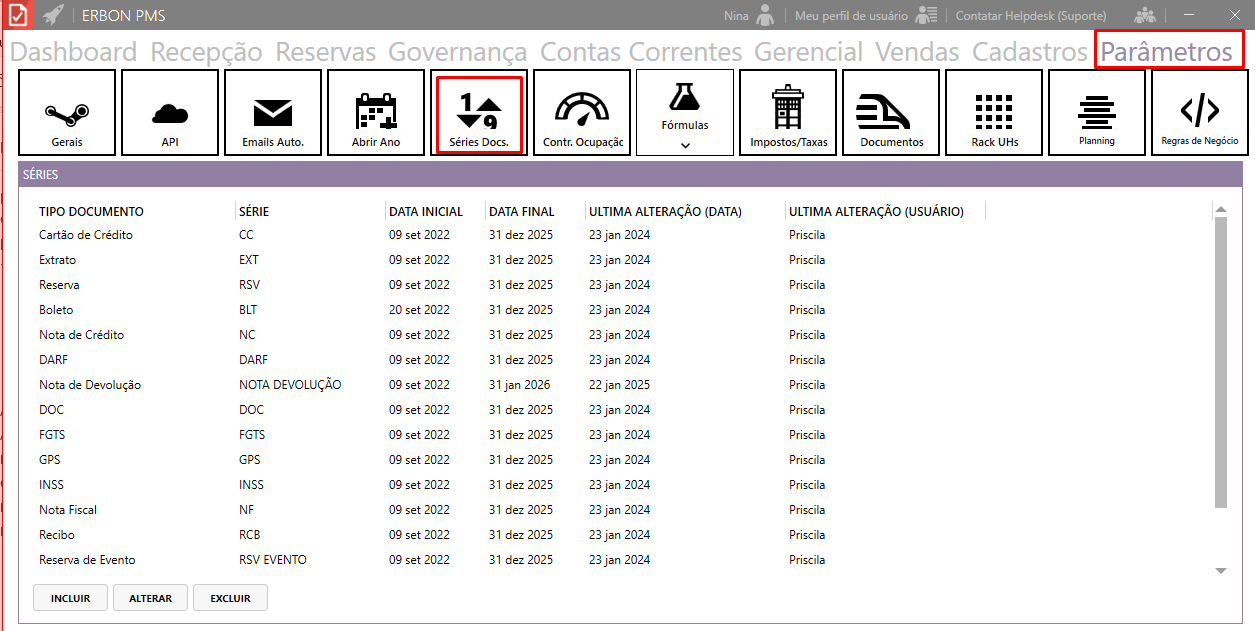Click the EXCLUIR button
This screenshot has width=1255, height=631.
click(230, 598)
